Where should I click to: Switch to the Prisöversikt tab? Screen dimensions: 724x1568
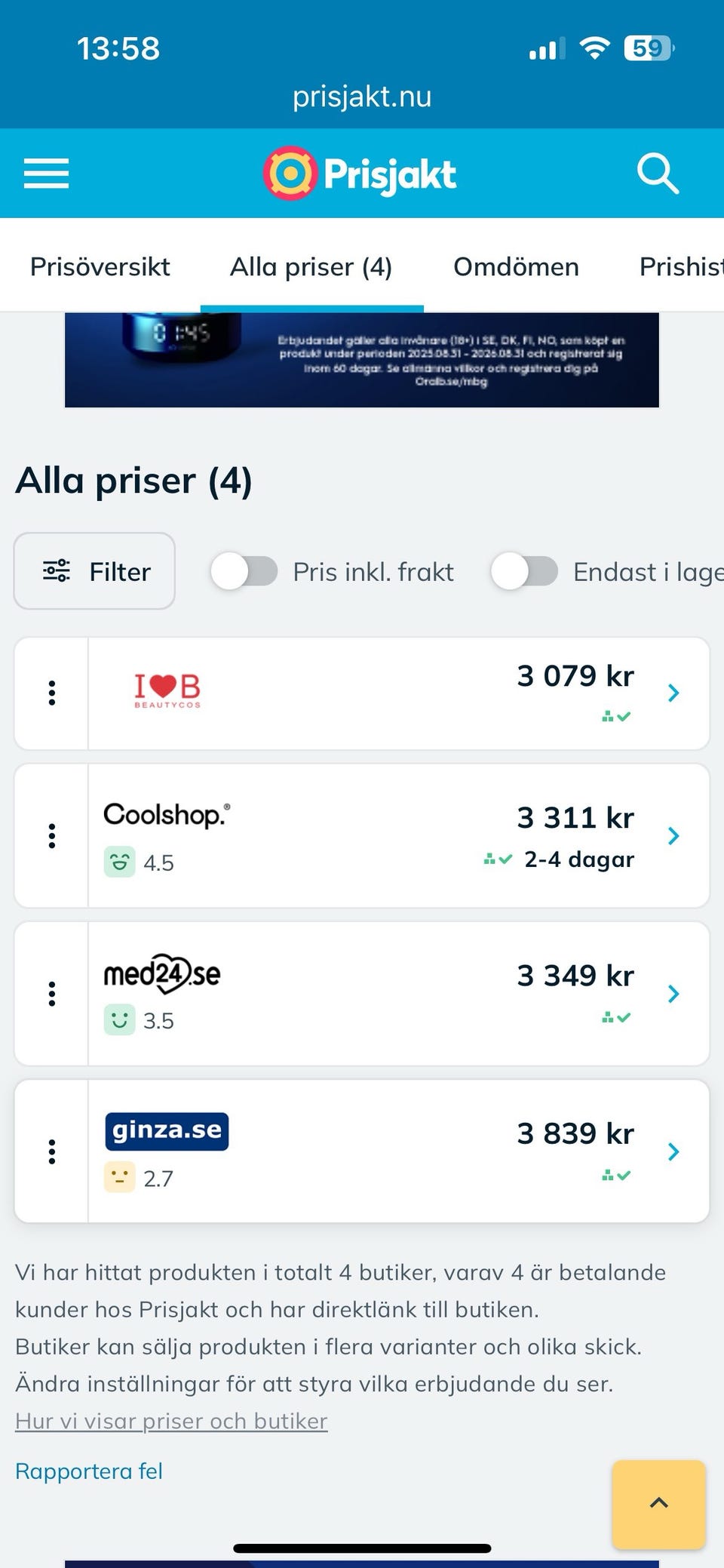coord(100,266)
